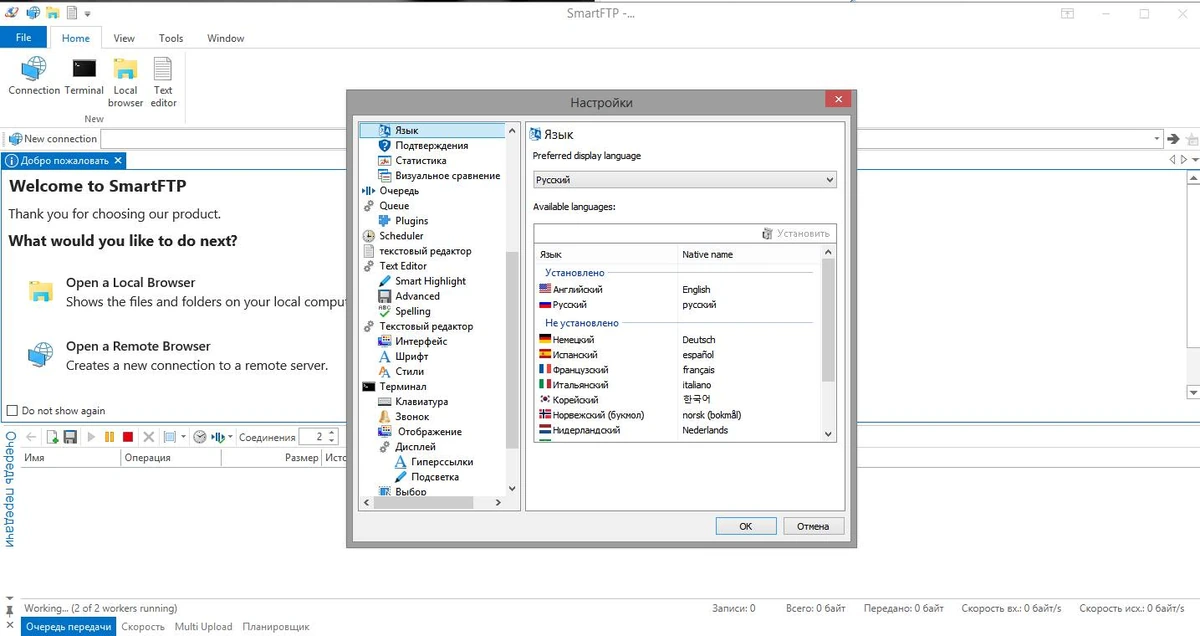Click the save queue floppy icon
The width and height of the screenshot is (1200, 636).
(x=70, y=437)
